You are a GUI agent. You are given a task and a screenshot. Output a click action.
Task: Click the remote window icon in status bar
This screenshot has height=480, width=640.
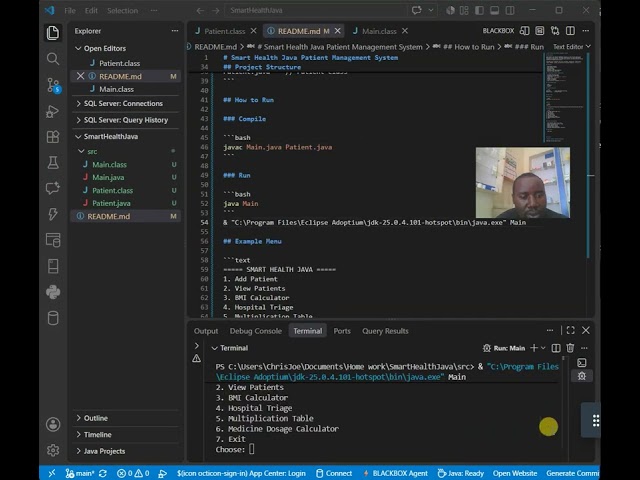(52, 473)
